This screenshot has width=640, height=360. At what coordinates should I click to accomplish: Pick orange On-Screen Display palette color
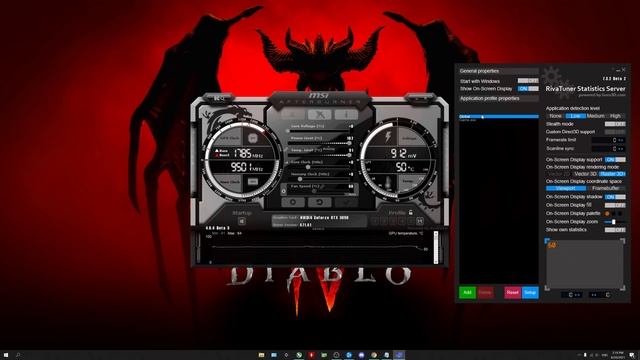coord(607,213)
